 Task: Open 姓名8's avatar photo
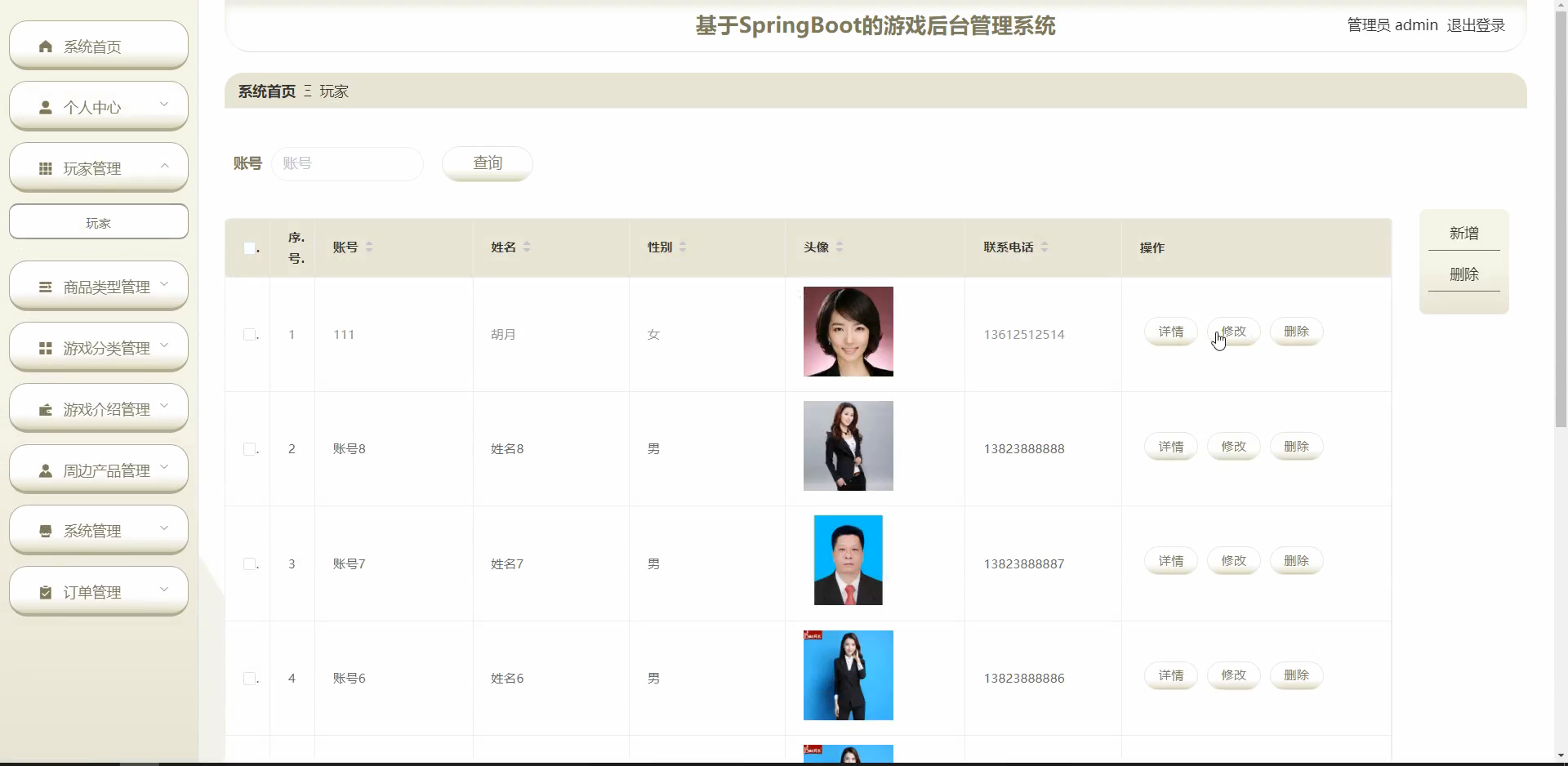tap(849, 446)
